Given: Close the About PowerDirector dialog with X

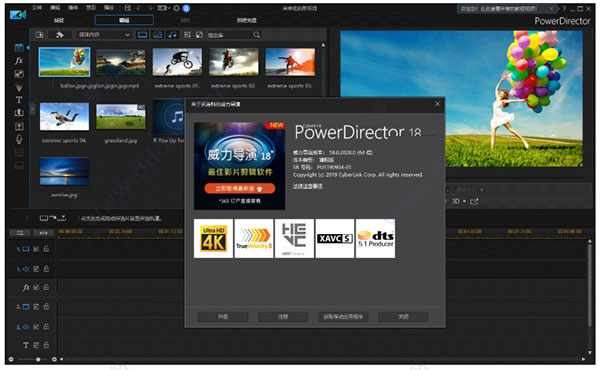Looking at the screenshot, I should [x=437, y=104].
